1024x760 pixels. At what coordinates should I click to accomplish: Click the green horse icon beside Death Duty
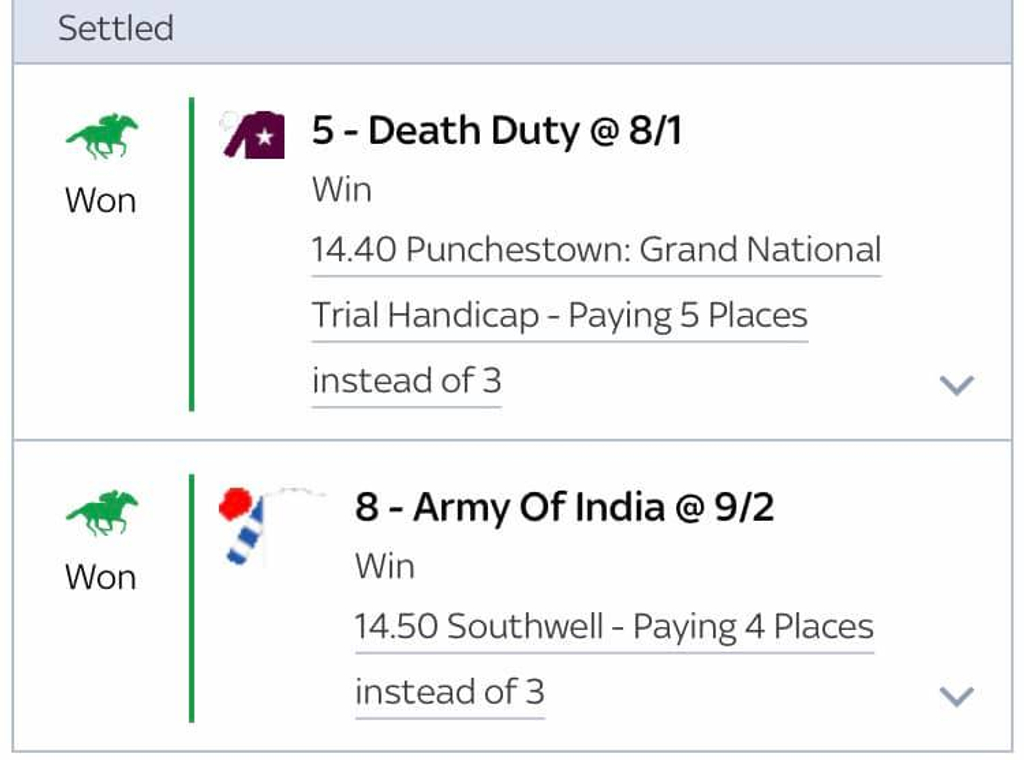102,136
